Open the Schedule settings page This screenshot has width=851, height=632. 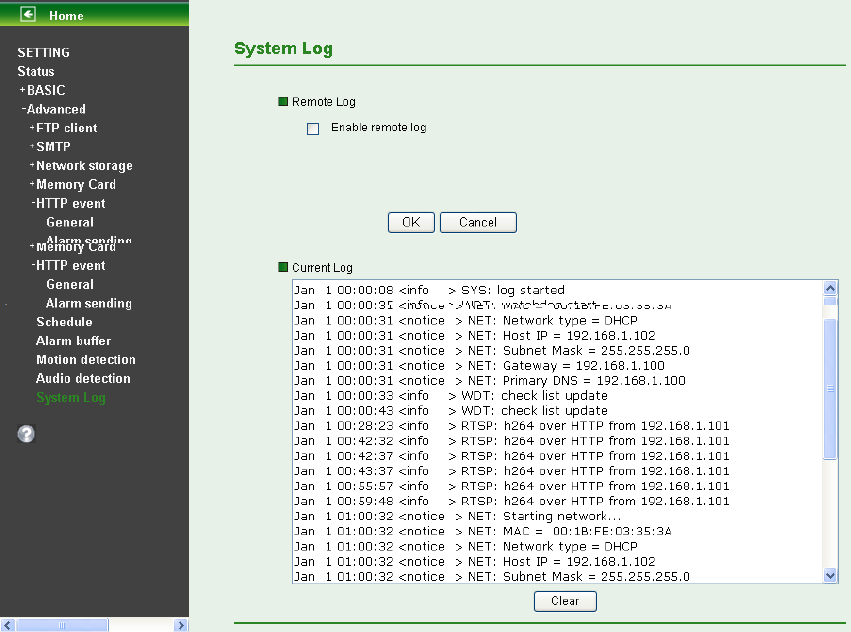[x=64, y=322]
